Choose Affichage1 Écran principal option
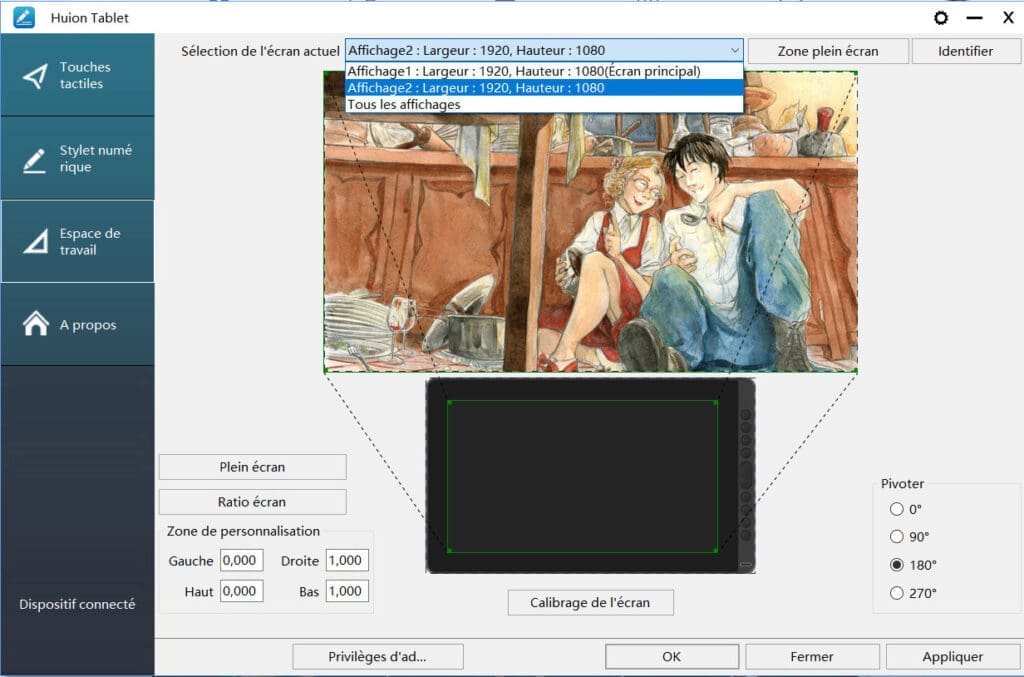1024x677 pixels. (x=544, y=71)
